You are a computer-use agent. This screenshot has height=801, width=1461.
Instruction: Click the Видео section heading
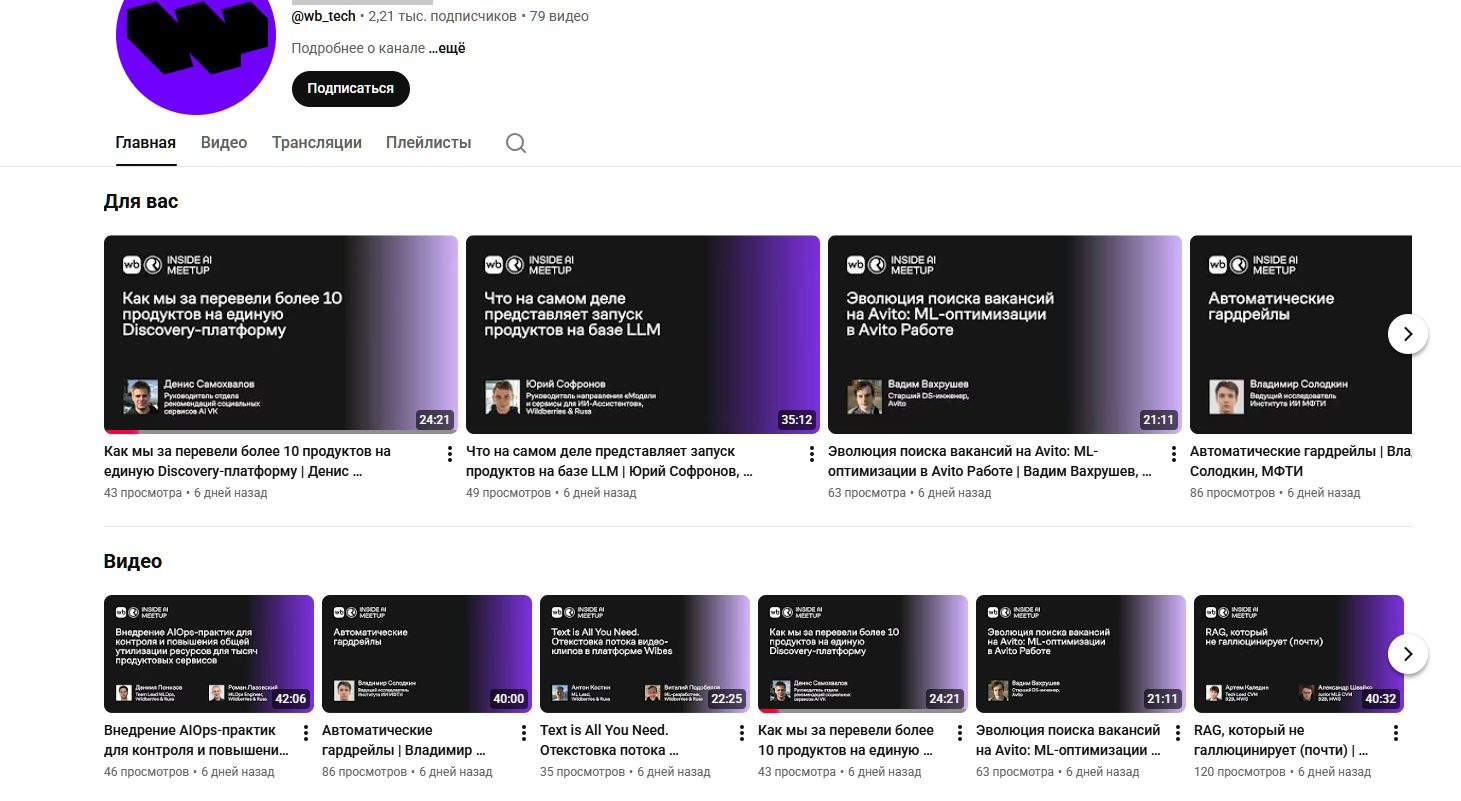click(133, 561)
